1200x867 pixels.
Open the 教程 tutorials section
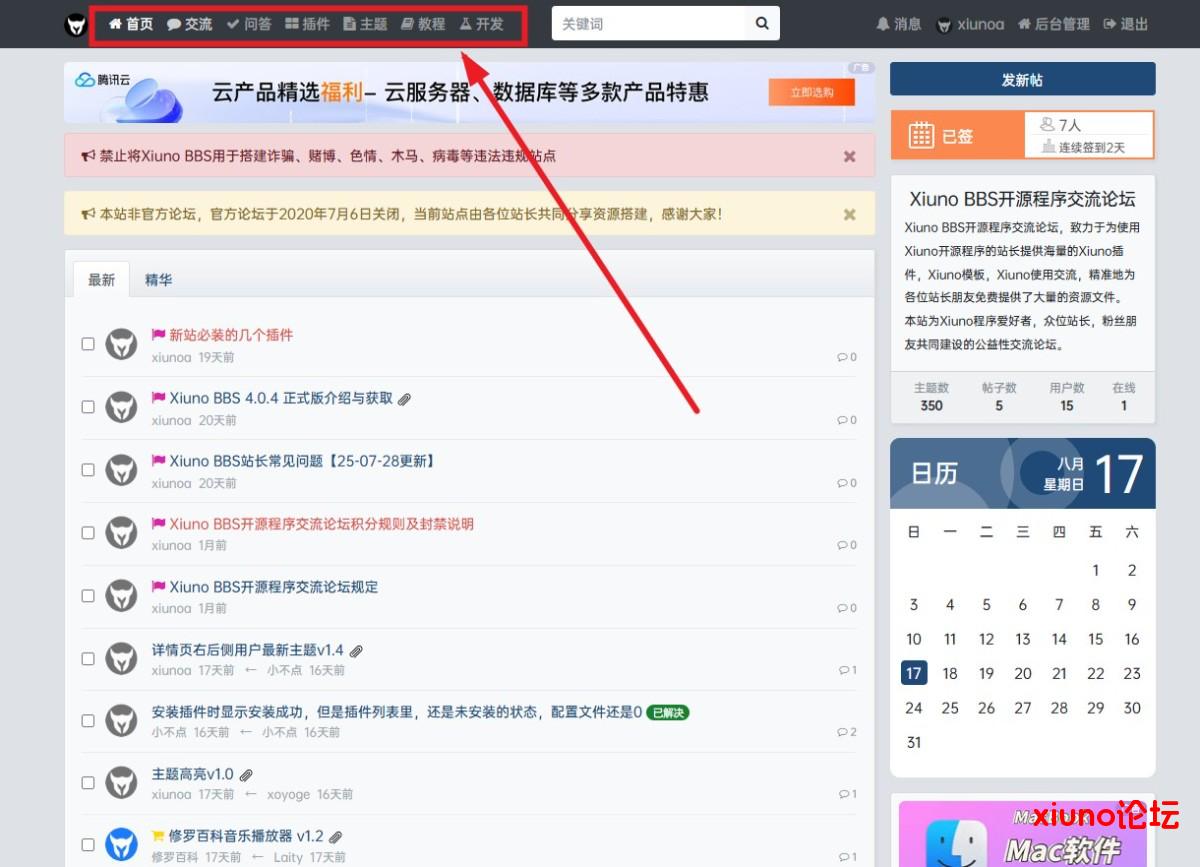pyautogui.click(x=423, y=24)
